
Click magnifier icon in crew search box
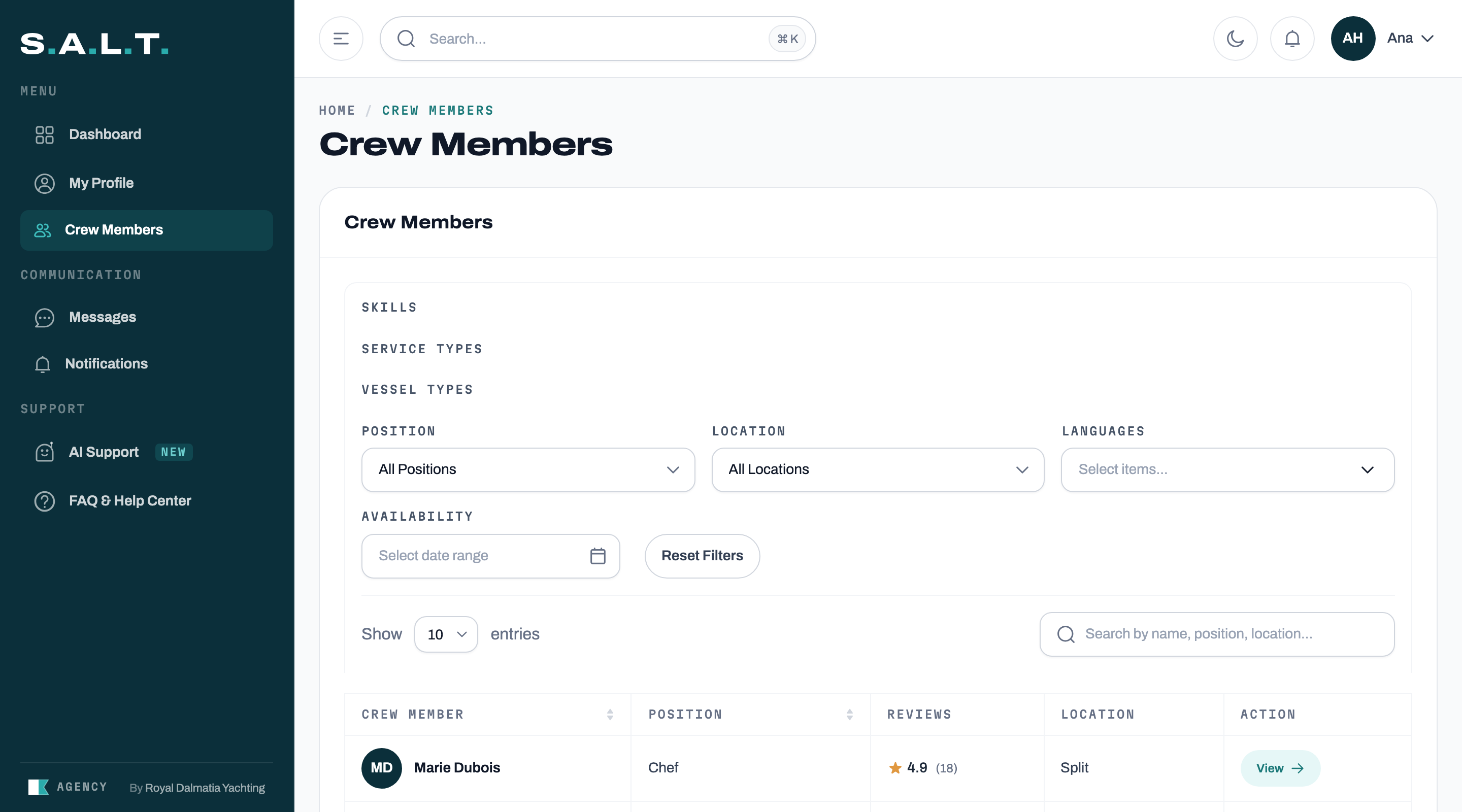(x=1066, y=634)
